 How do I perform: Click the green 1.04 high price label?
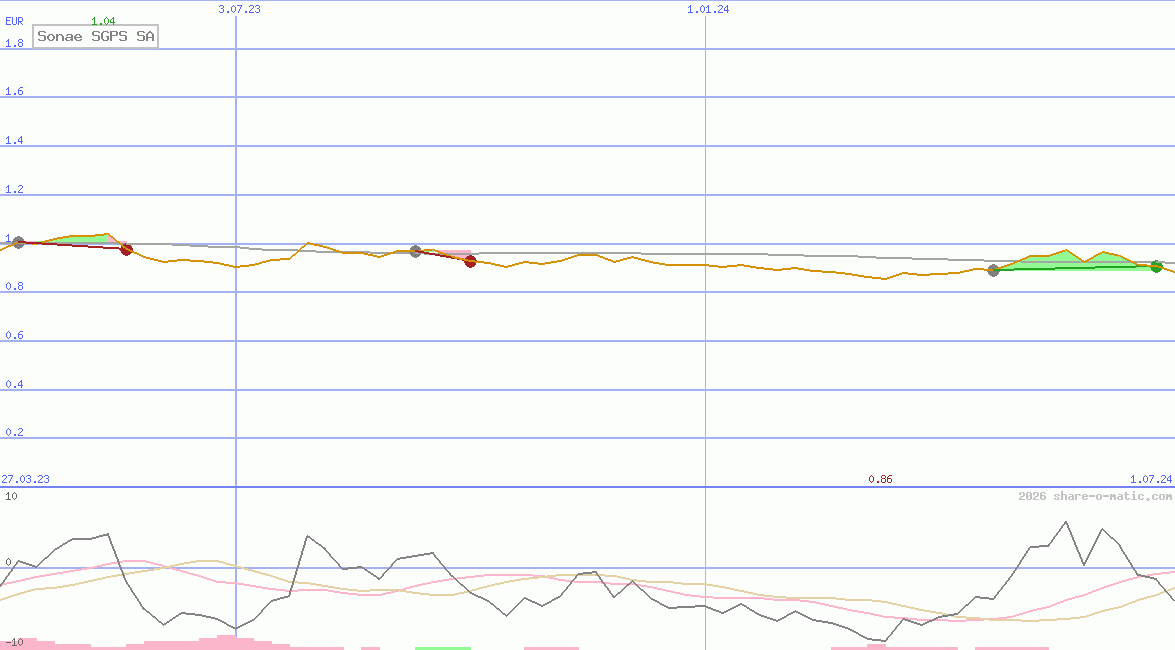tap(102, 21)
